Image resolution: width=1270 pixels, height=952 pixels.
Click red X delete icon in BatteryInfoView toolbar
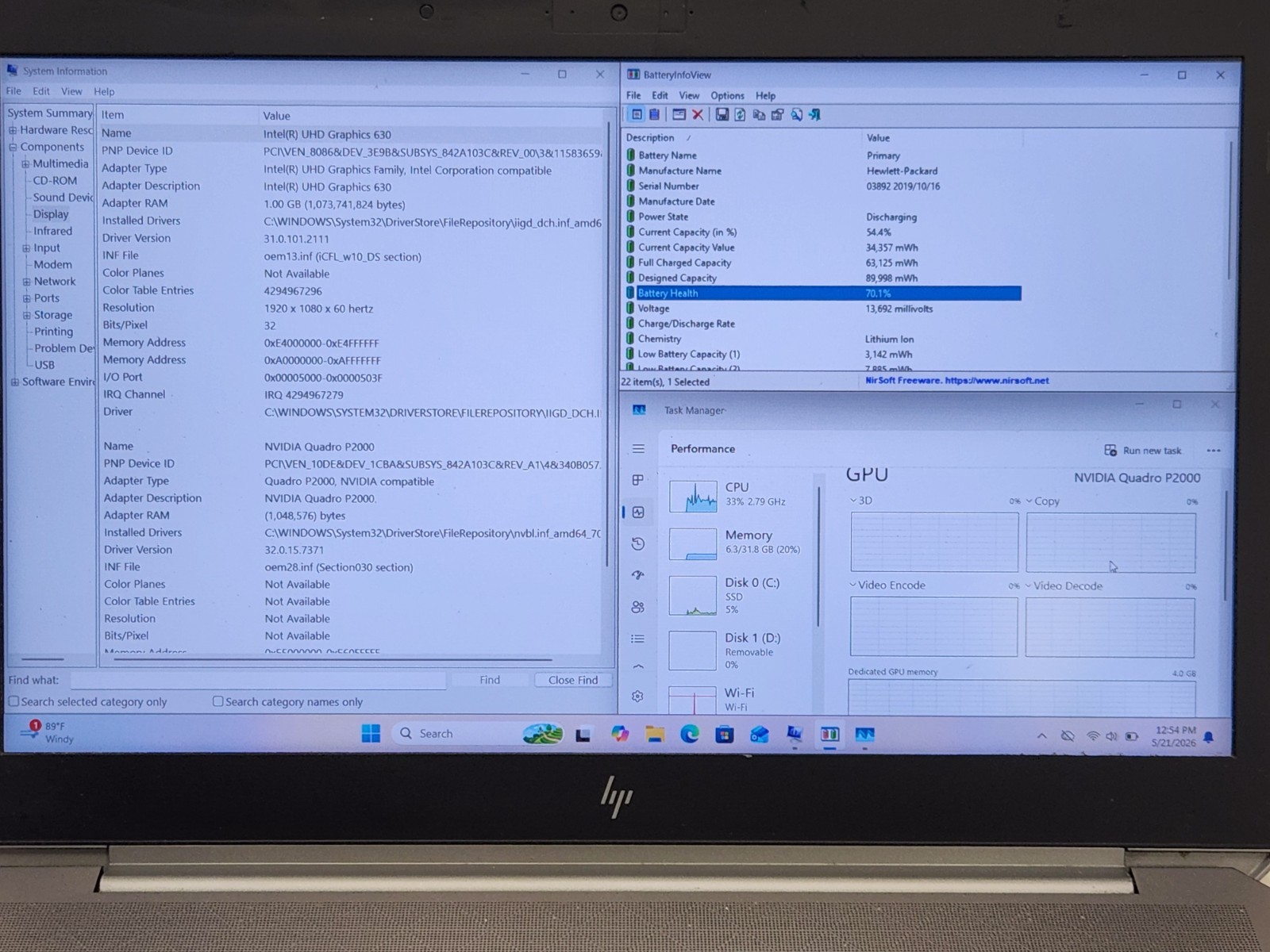(698, 115)
